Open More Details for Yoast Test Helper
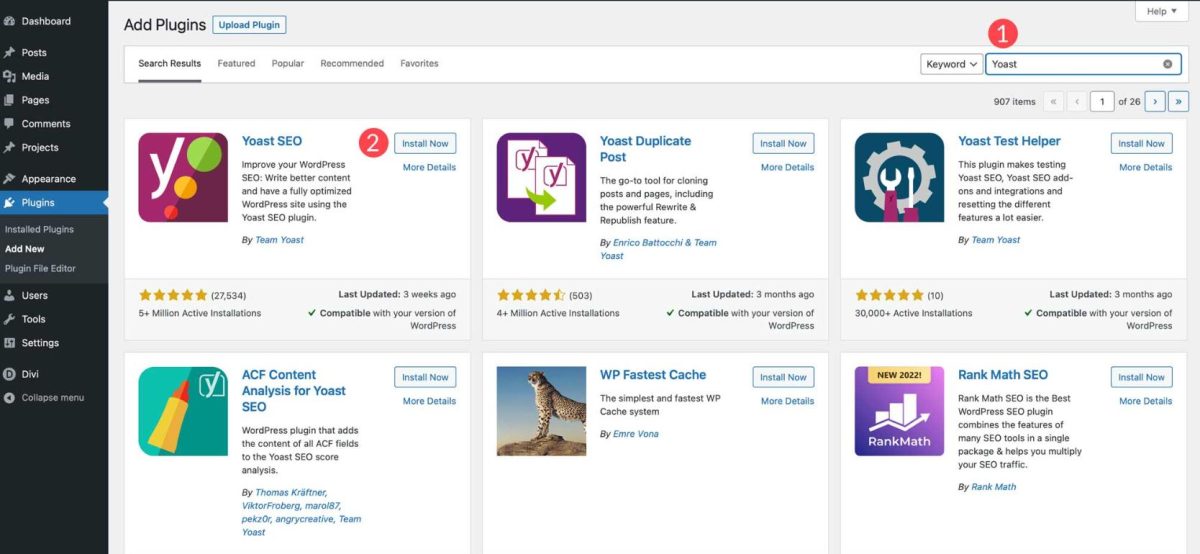The height and width of the screenshot is (554, 1200). coord(1145,167)
